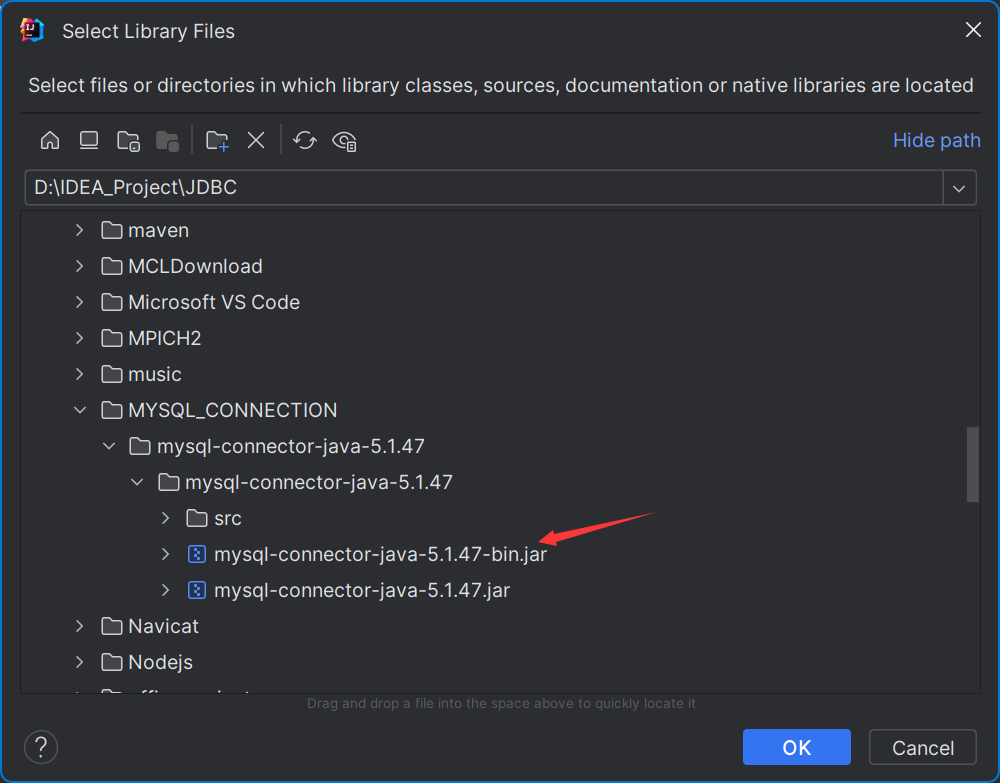Create a new folder with toolbar icon
This screenshot has height=783, width=1000.
(217, 141)
